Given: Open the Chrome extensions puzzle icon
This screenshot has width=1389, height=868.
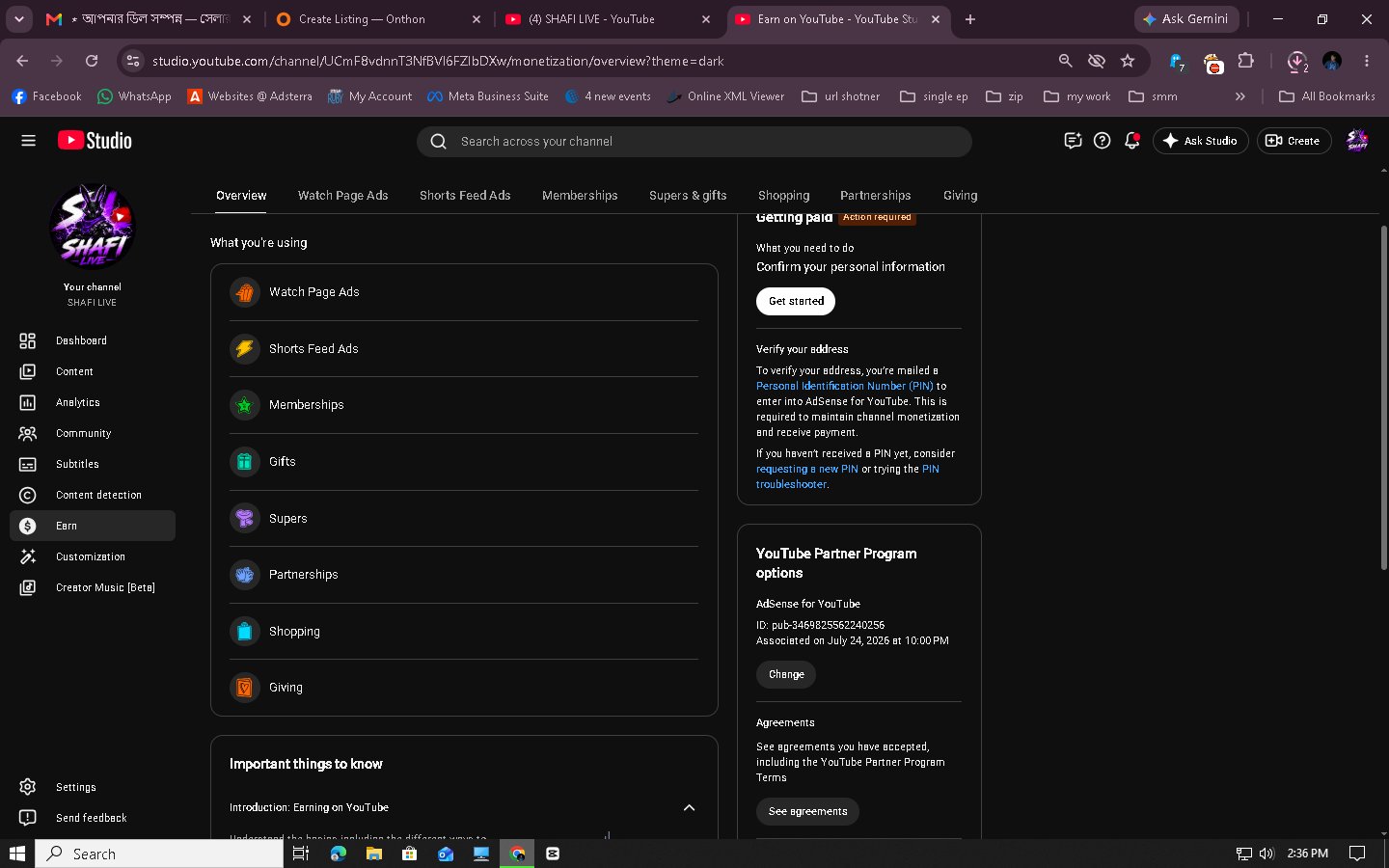Looking at the screenshot, I should tap(1245, 61).
